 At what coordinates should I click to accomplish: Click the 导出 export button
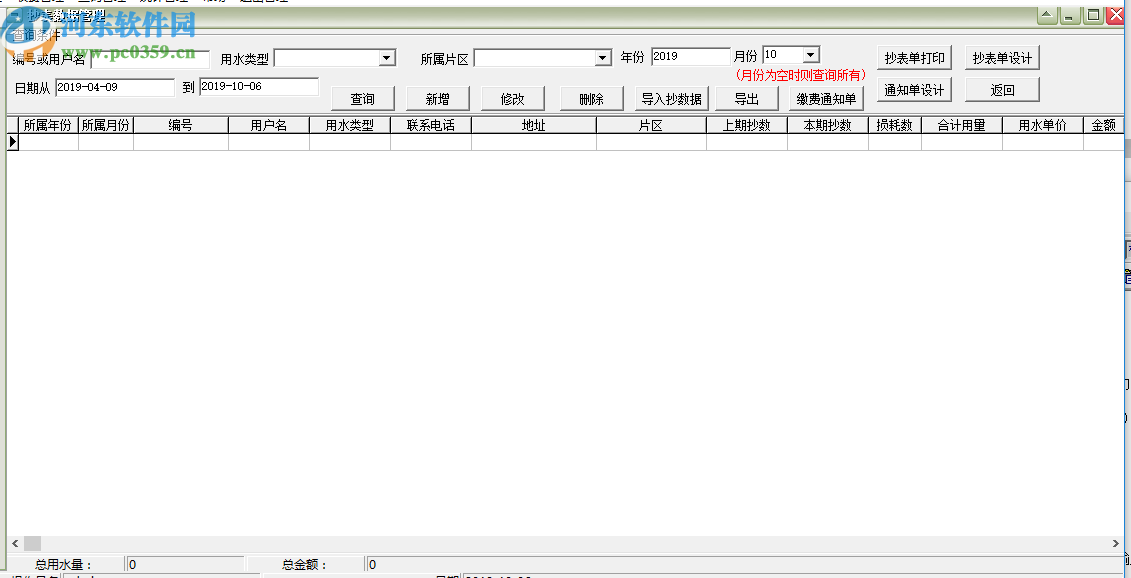747,99
